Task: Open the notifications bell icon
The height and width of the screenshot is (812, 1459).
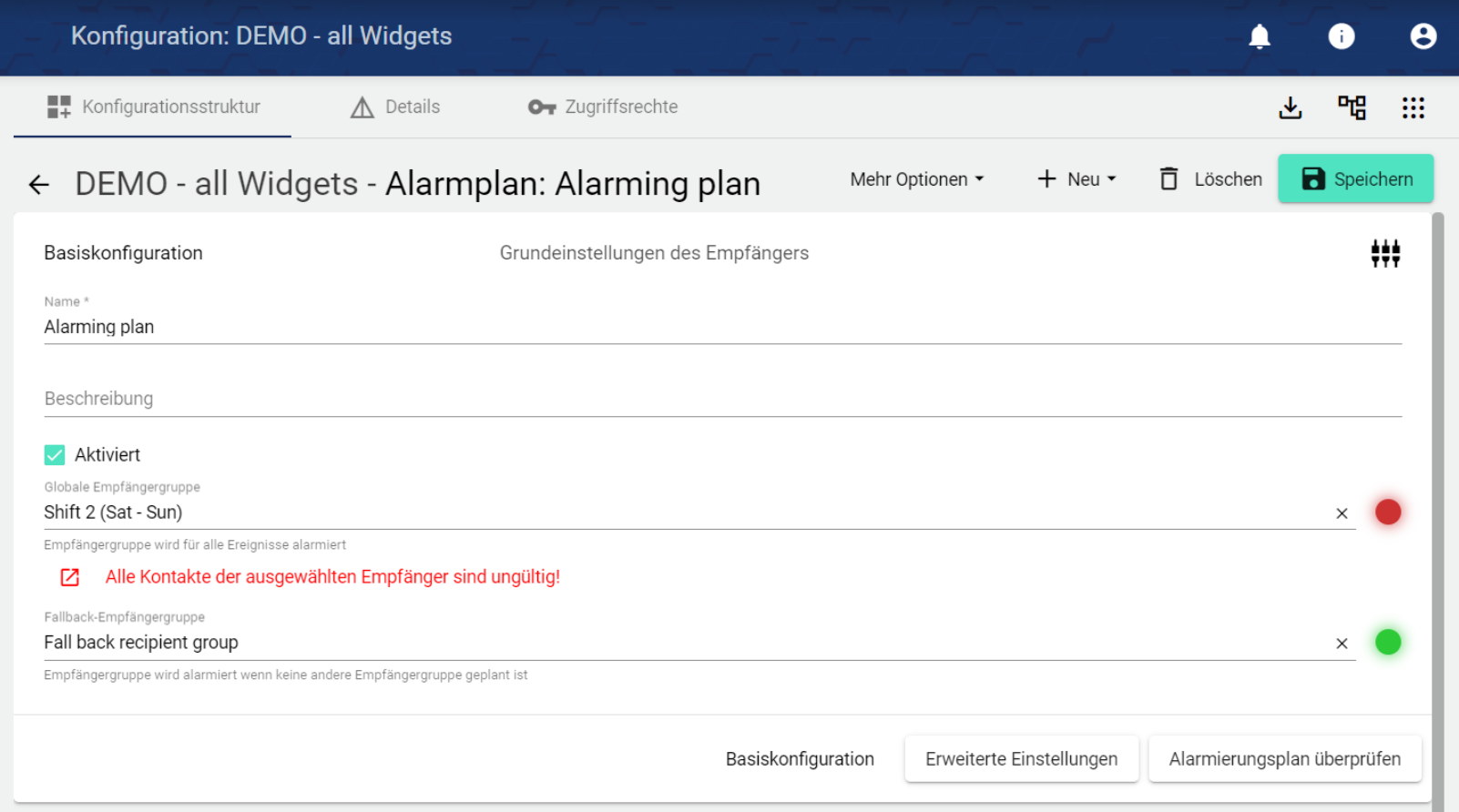Action: 1259,36
